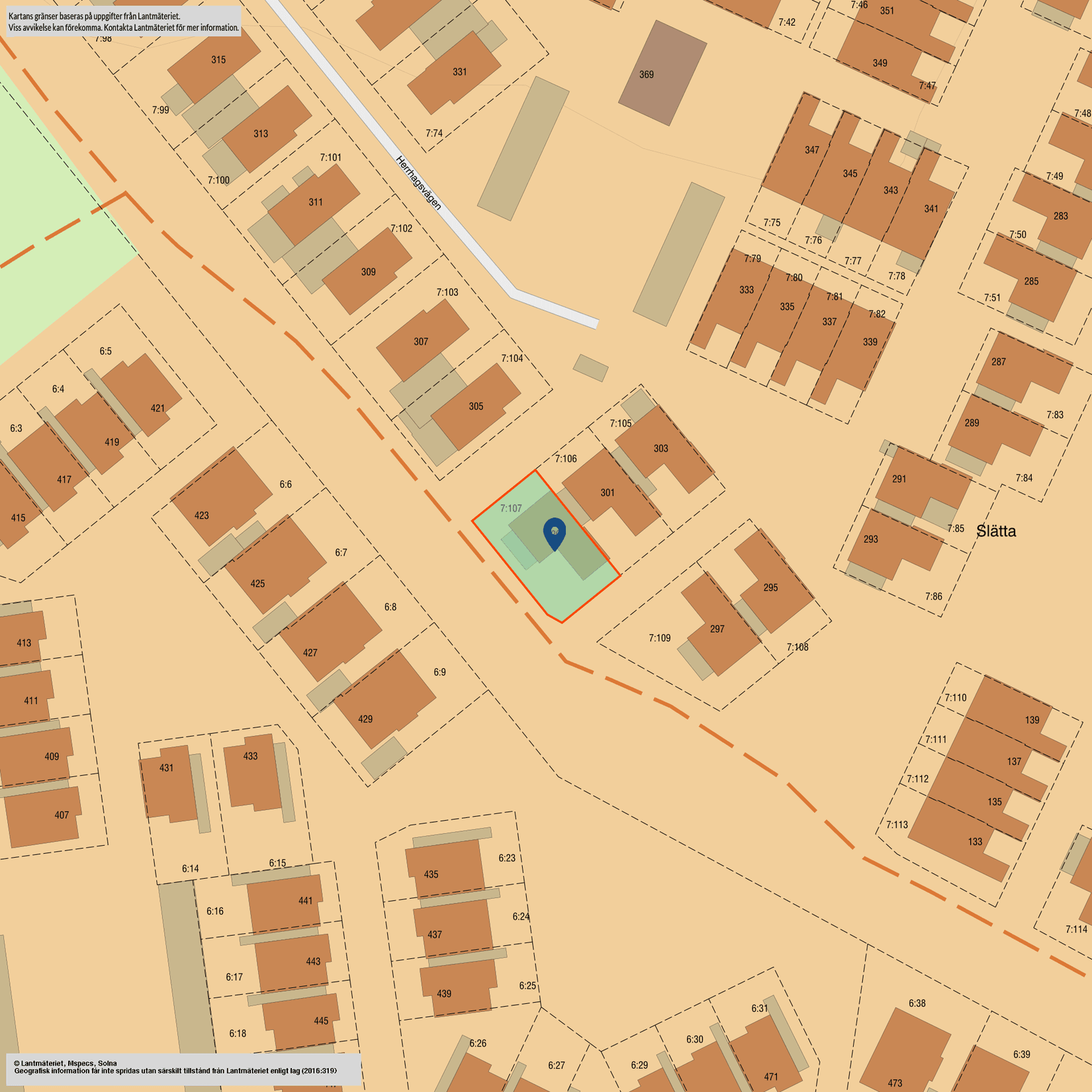
Task: Click the blue location pin marker
Action: click(x=555, y=529)
